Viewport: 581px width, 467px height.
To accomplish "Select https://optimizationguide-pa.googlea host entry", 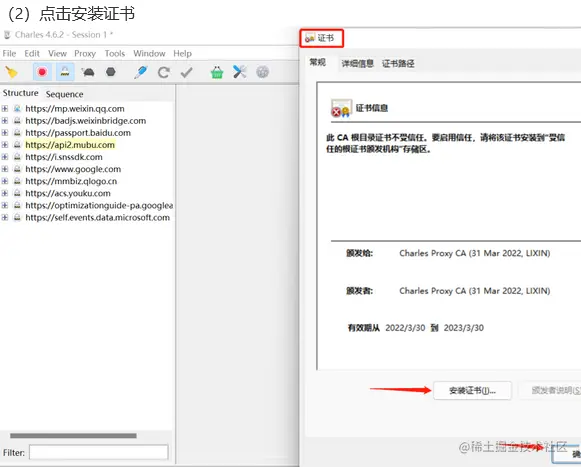I will (x=99, y=205).
